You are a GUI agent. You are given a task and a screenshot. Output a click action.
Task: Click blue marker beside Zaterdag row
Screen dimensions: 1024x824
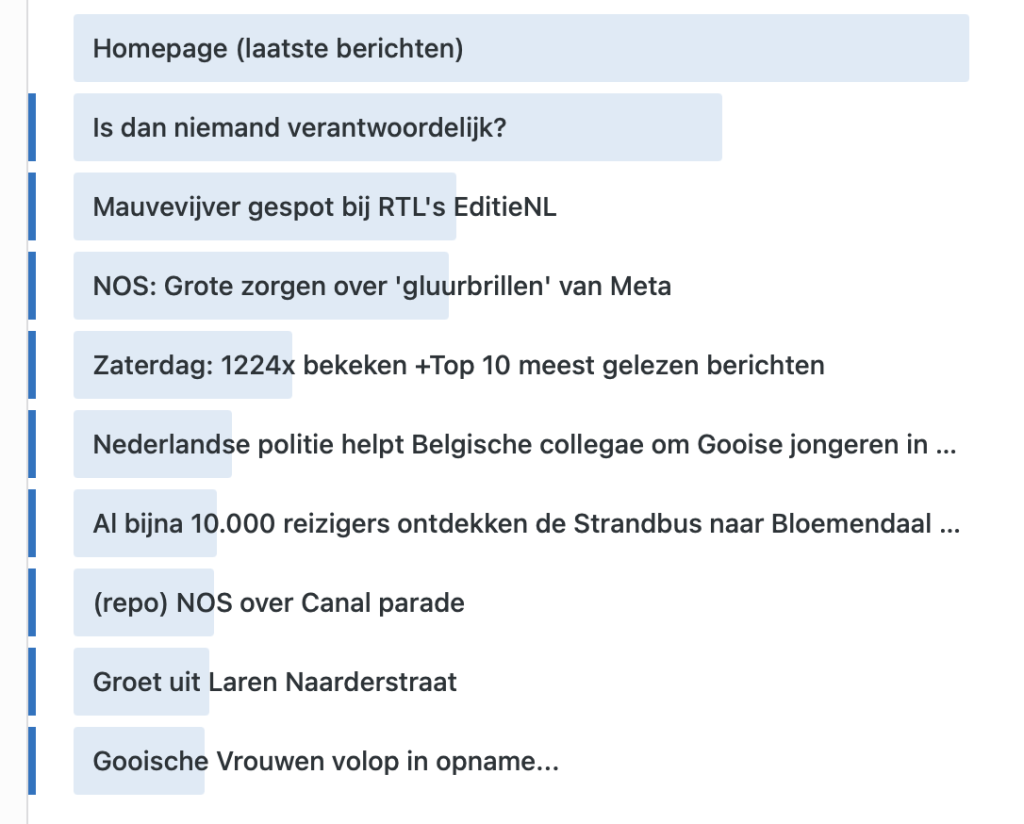pos(32,365)
